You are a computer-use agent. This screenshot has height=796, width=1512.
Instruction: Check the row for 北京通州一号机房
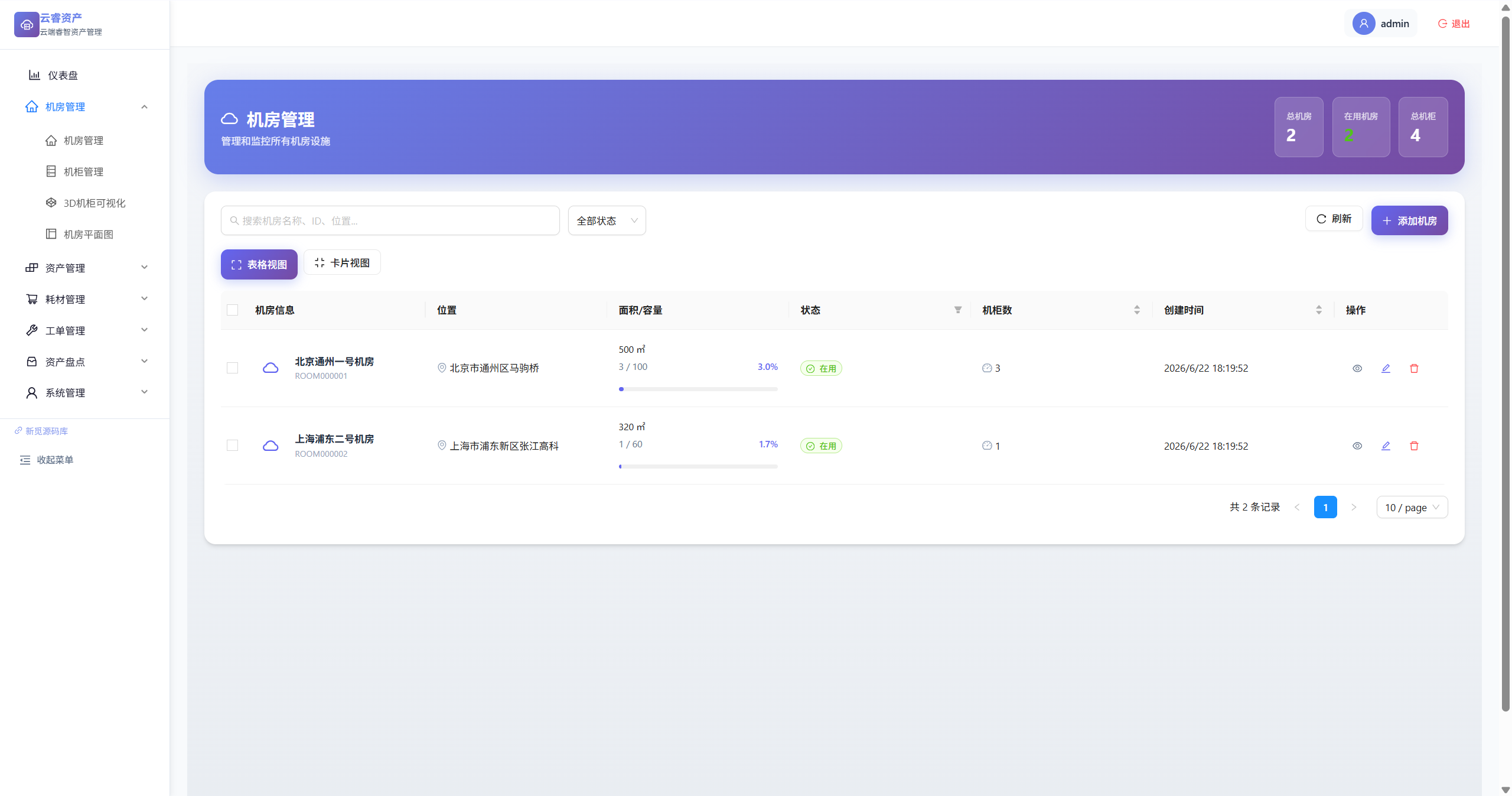point(233,368)
